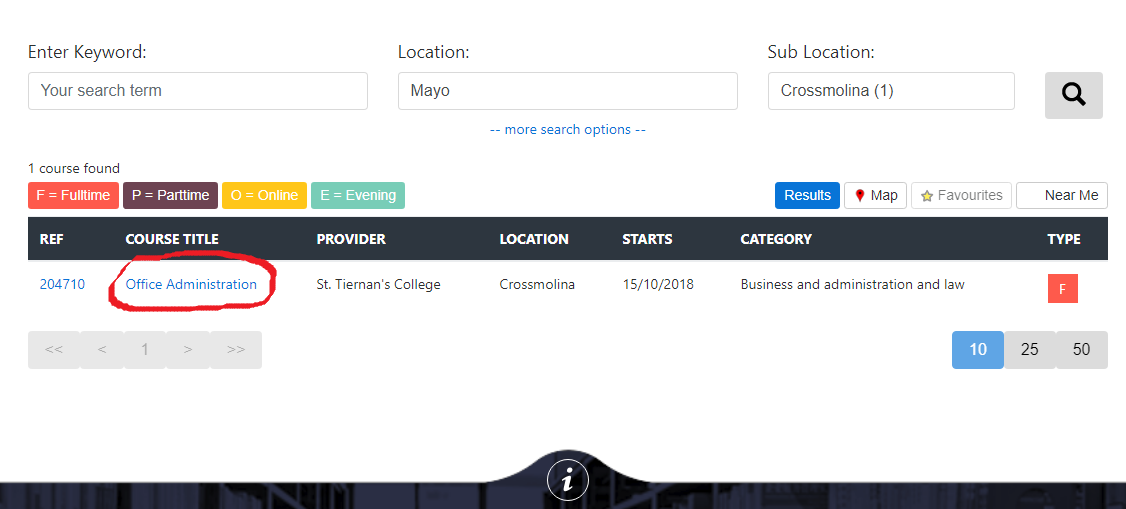The height and width of the screenshot is (509, 1126).
Task: Expand the more search options link
Action: (x=567, y=130)
